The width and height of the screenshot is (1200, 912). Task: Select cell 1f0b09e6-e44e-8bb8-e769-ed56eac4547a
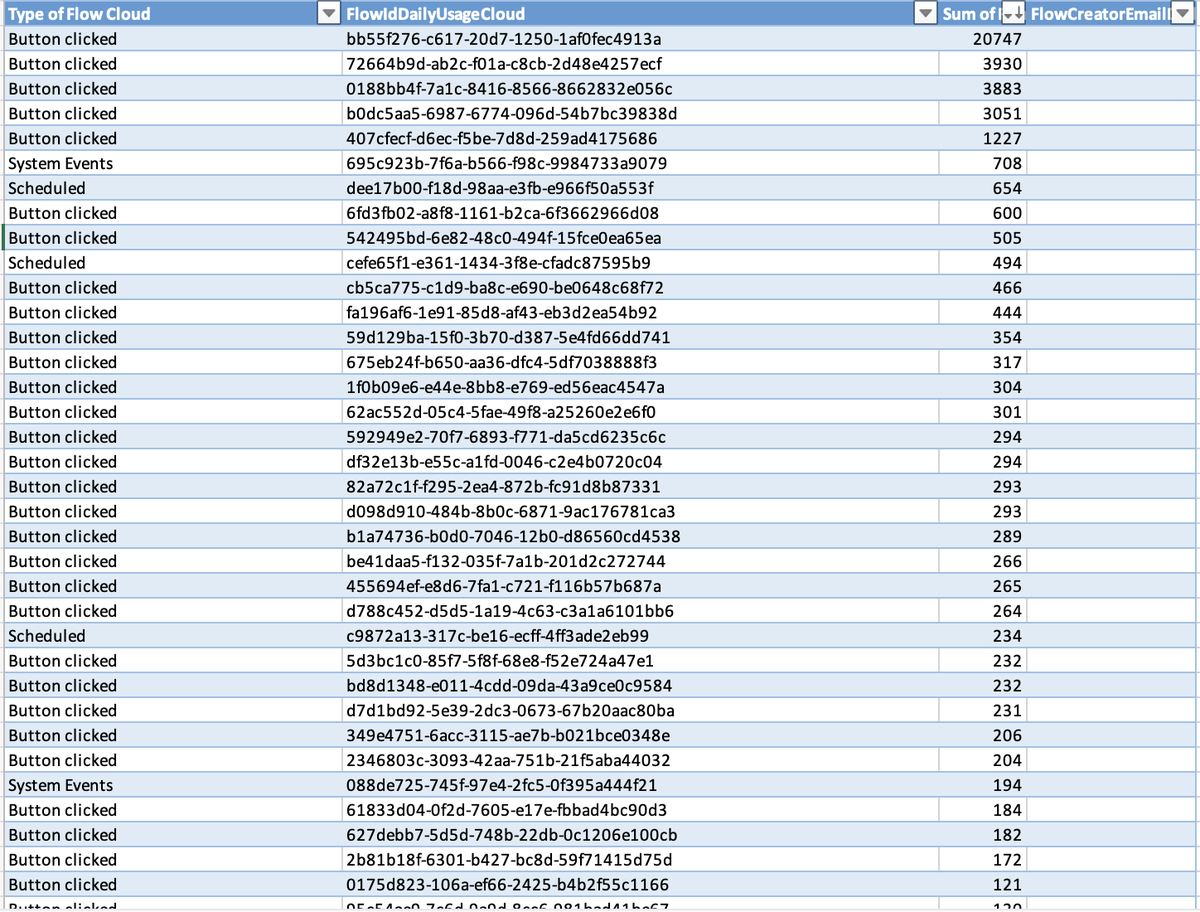640,387
